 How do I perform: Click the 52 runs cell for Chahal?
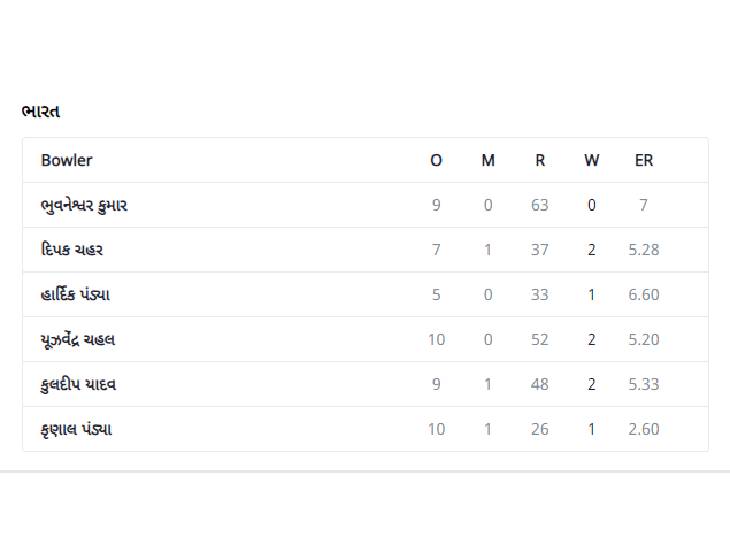[x=540, y=340]
